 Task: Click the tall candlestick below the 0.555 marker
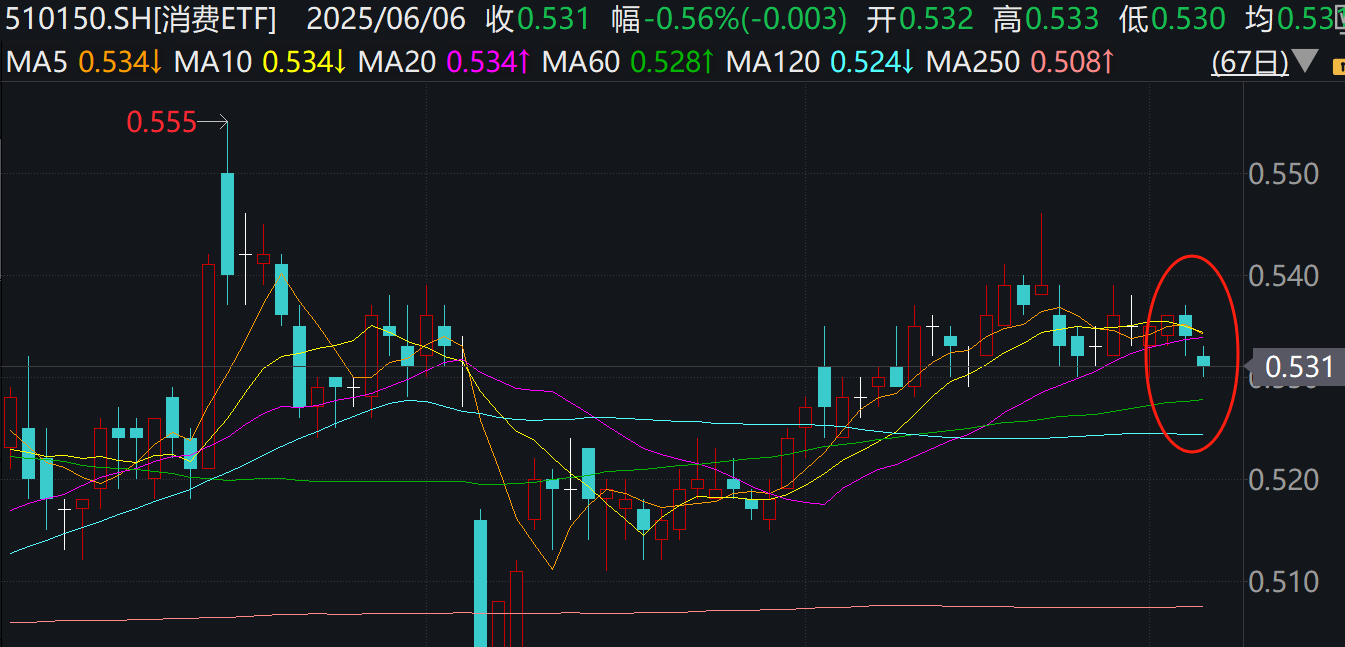coord(227,223)
